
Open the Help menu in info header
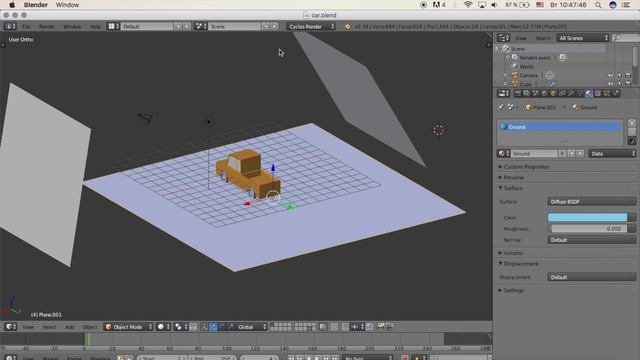[x=95, y=27]
